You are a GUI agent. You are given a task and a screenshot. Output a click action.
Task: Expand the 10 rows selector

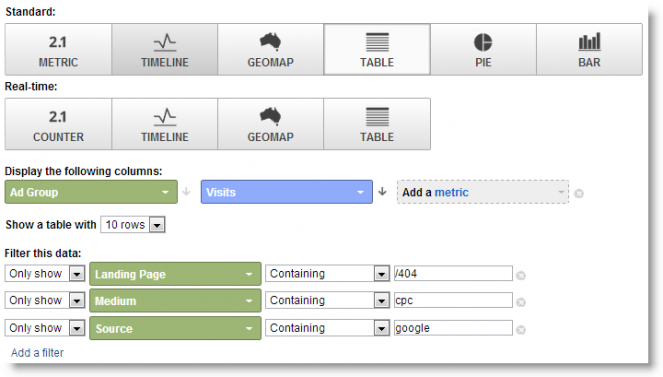tap(133, 225)
